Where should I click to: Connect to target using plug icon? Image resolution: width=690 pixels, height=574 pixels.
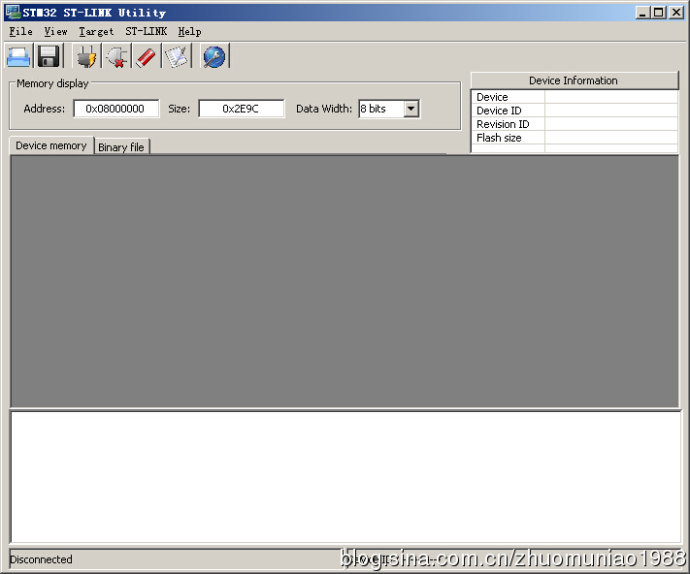[x=86, y=57]
